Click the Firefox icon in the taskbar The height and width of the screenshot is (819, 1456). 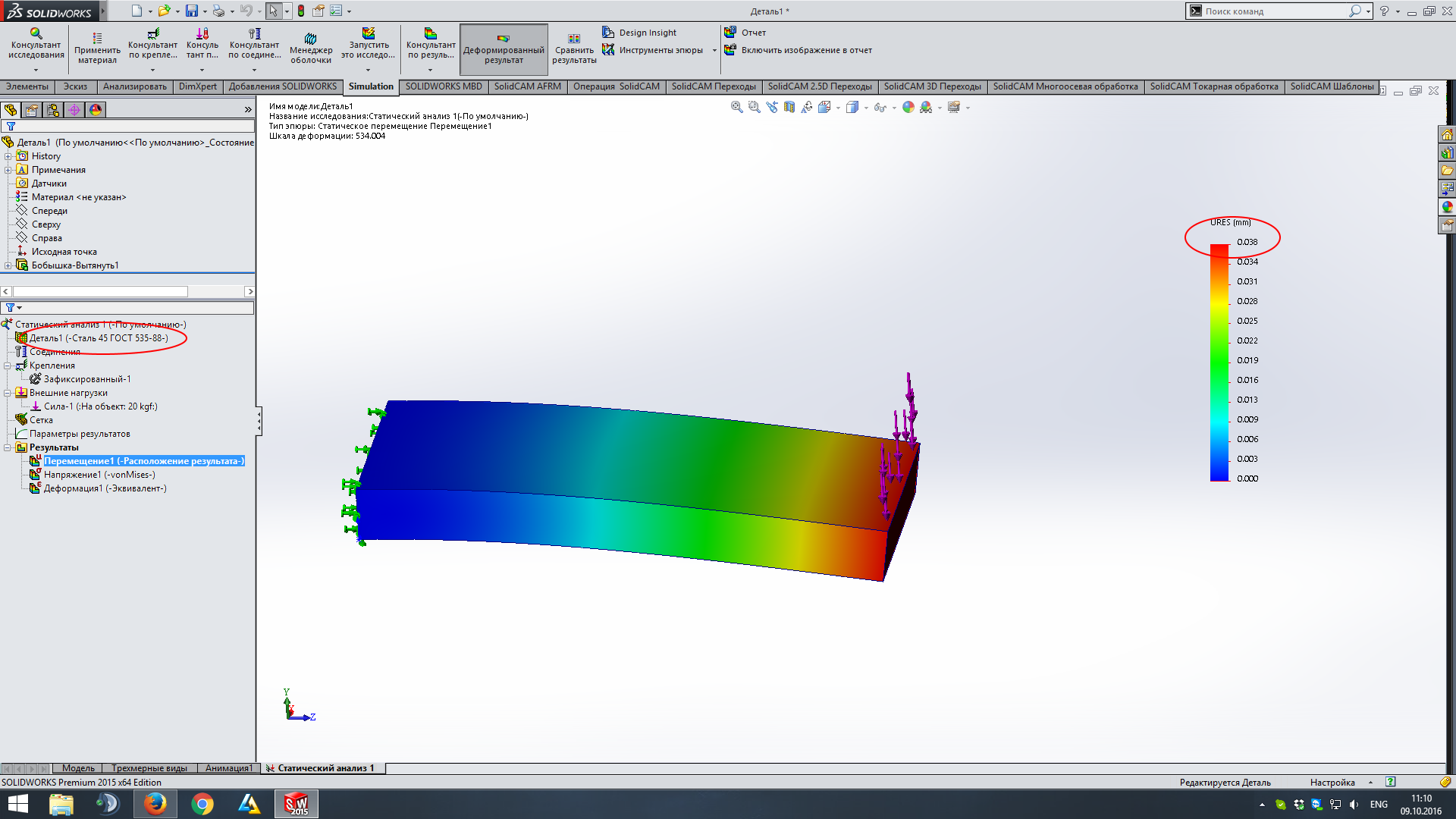coord(155,804)
